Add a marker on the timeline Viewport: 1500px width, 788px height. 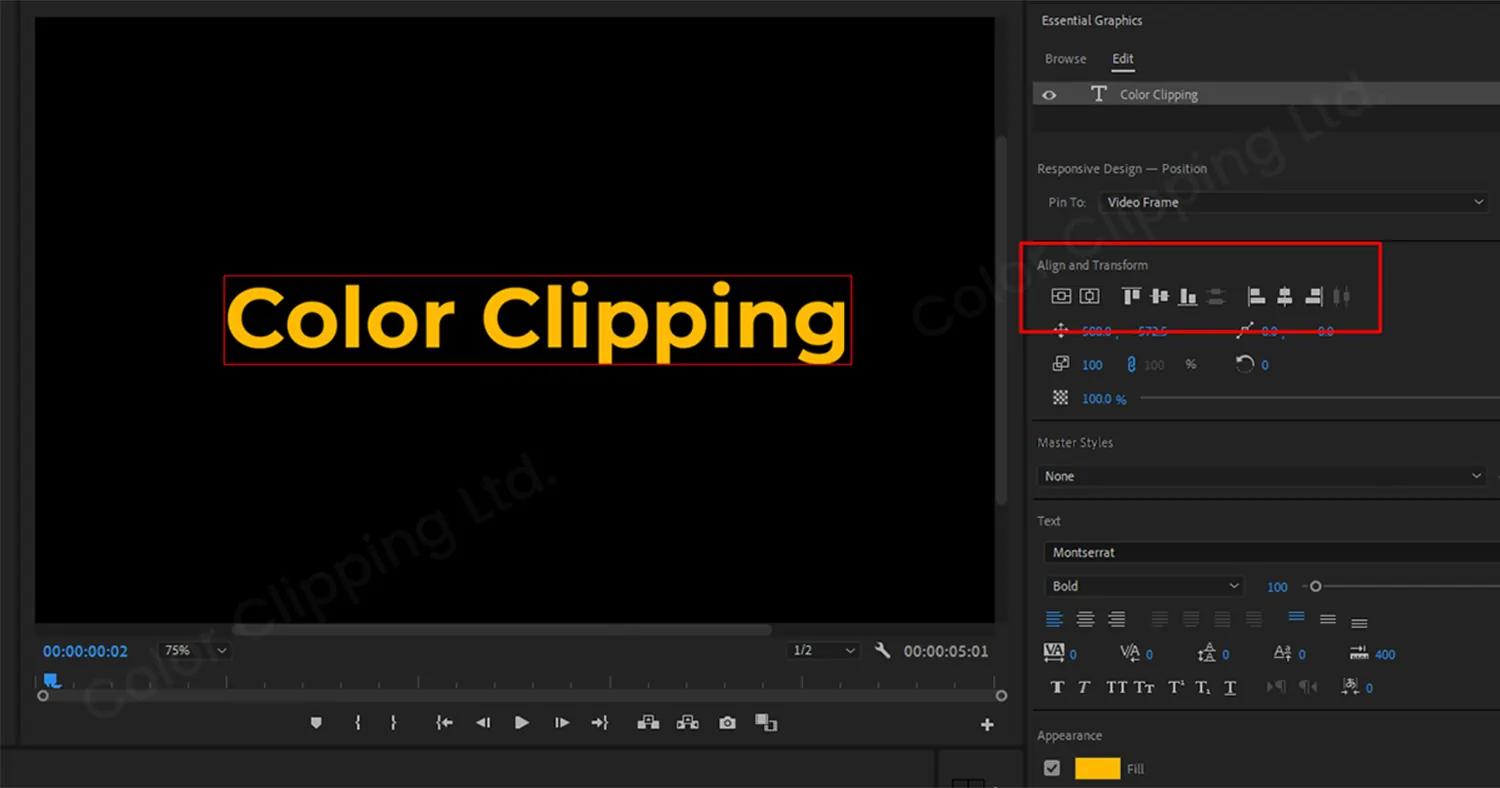316,722
